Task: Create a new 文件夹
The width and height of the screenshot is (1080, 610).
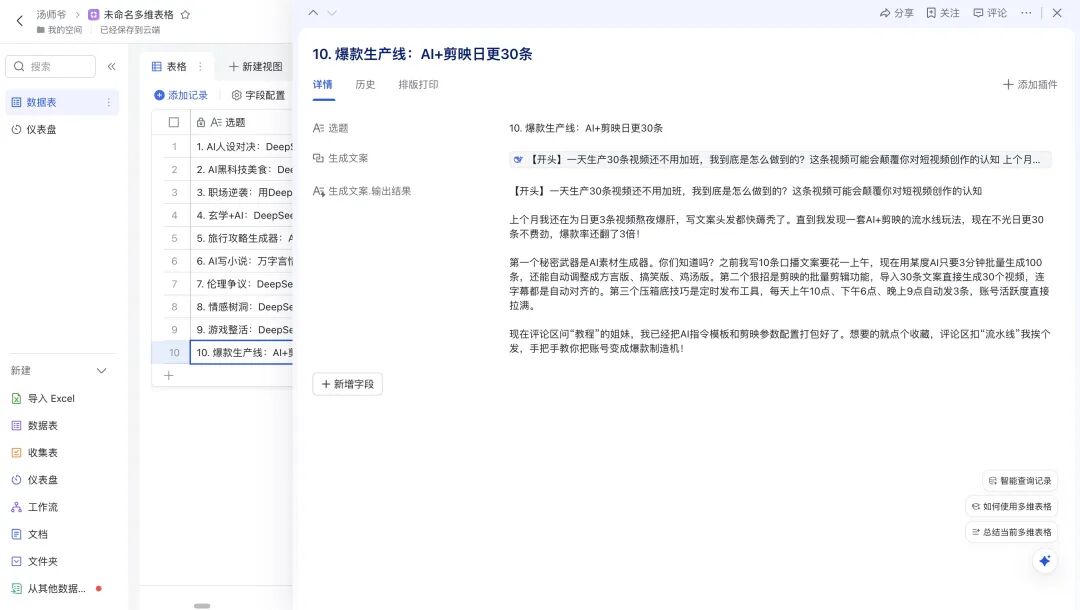Action: click(35, 561)
